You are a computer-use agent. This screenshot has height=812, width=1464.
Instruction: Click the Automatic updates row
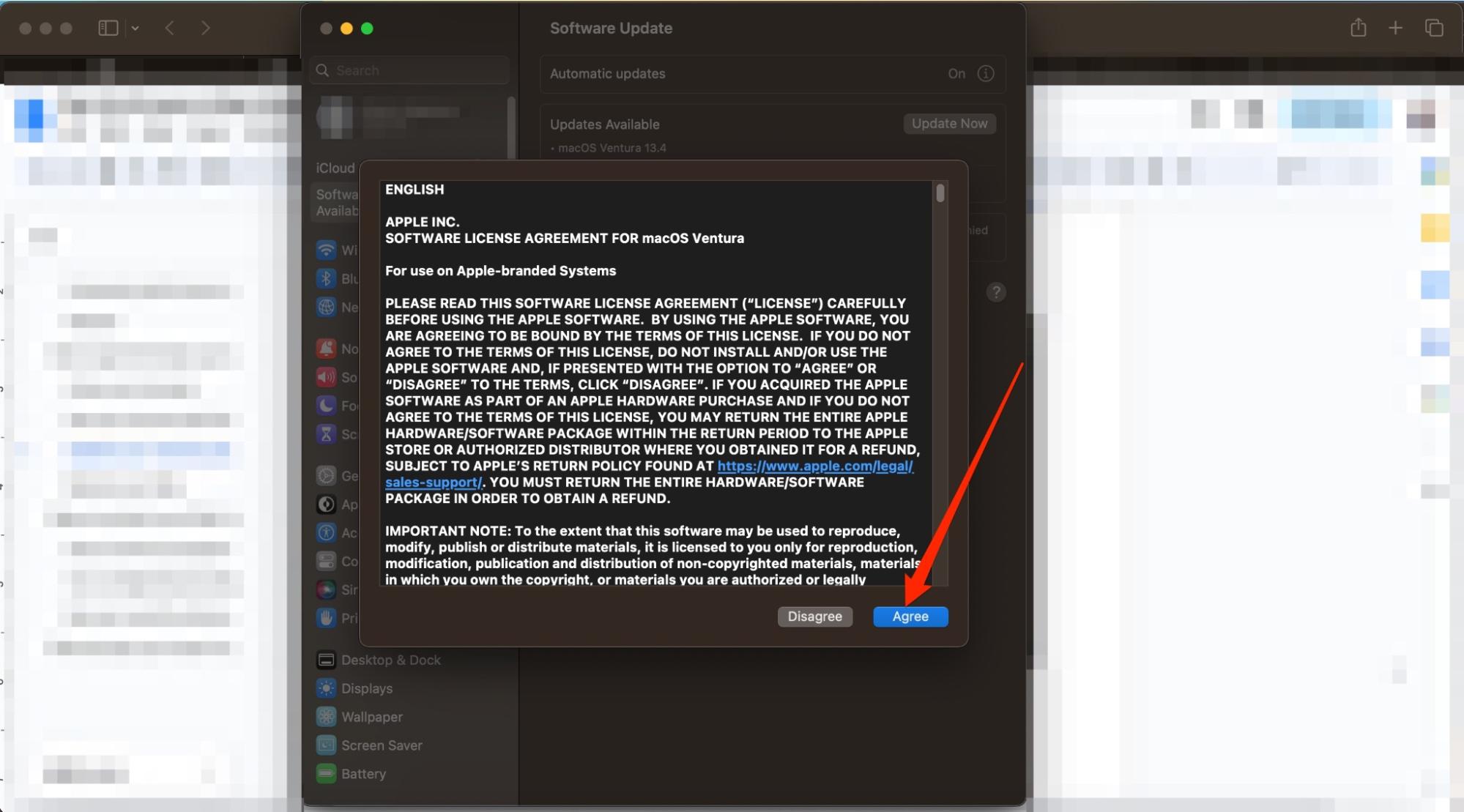click(x=773, y=73)
